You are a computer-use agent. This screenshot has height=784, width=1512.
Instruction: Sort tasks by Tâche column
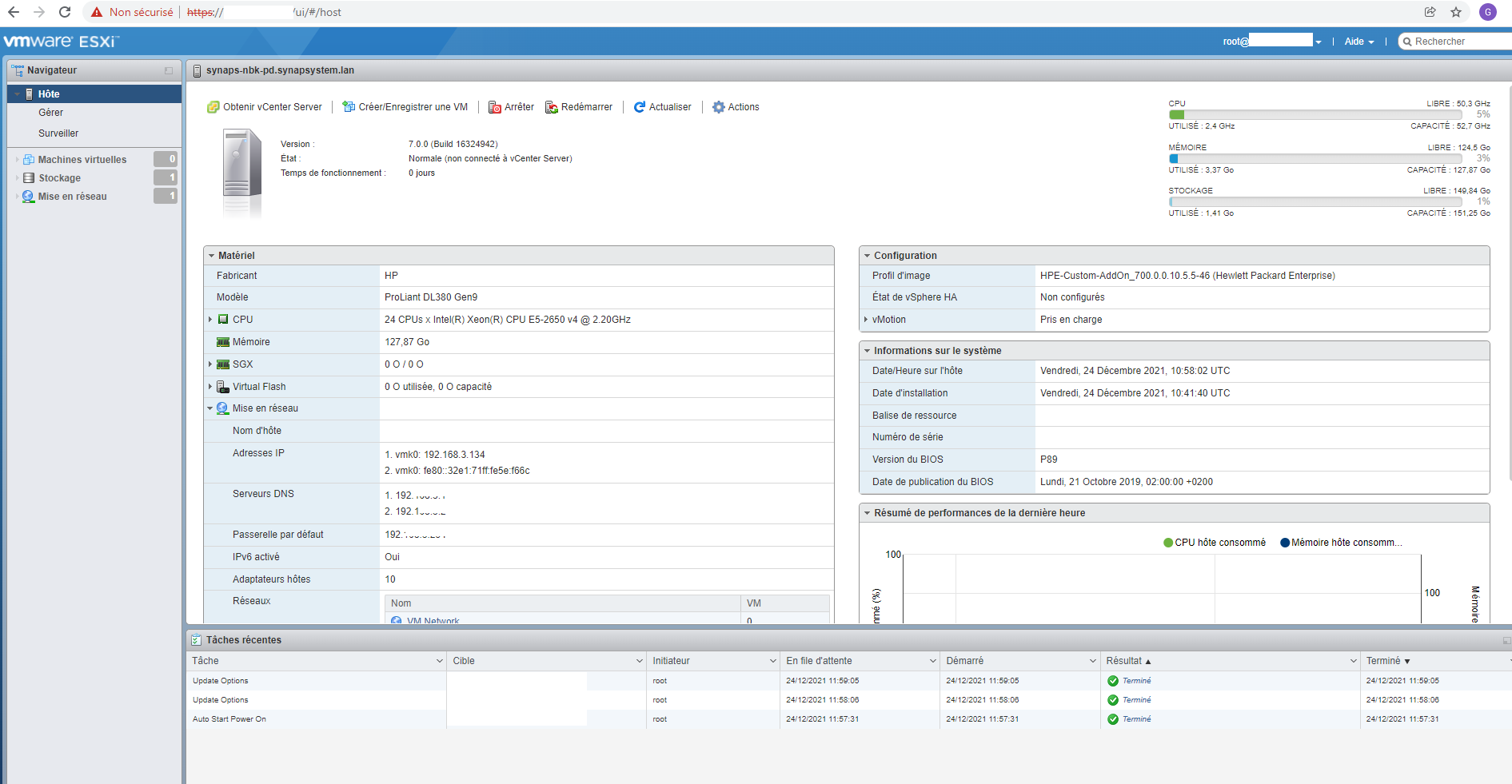205,661
